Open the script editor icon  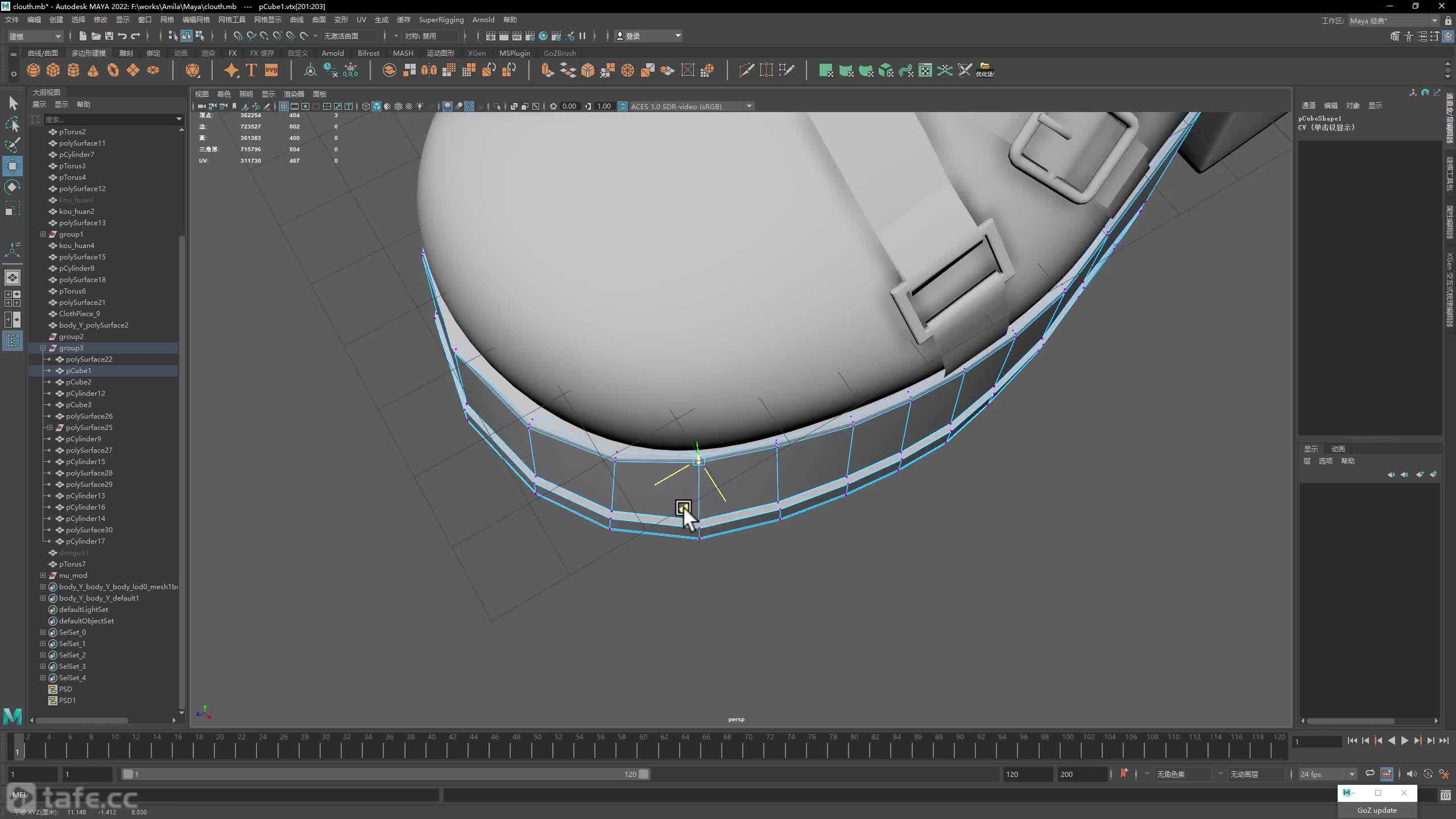(1445, 796)
